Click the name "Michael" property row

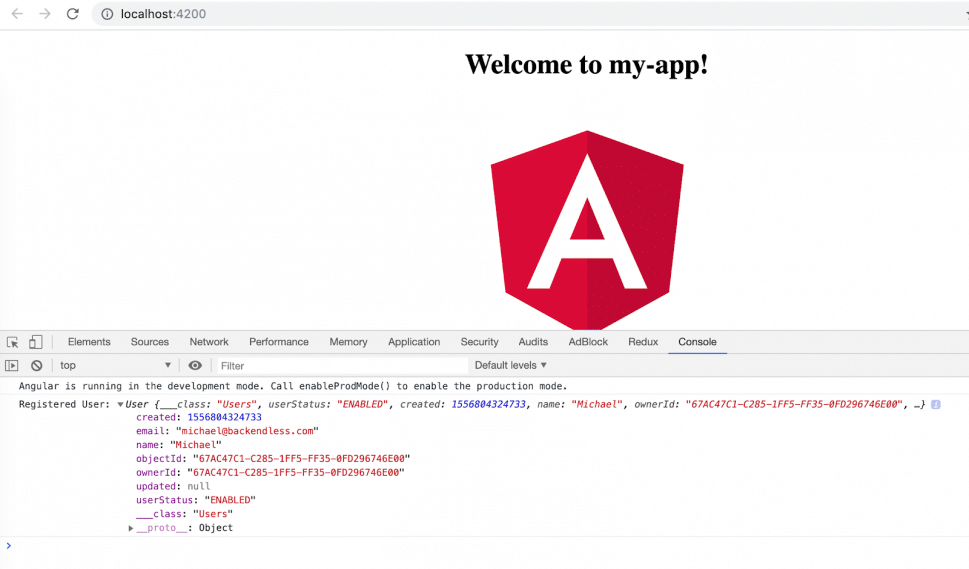click(179, 445)
